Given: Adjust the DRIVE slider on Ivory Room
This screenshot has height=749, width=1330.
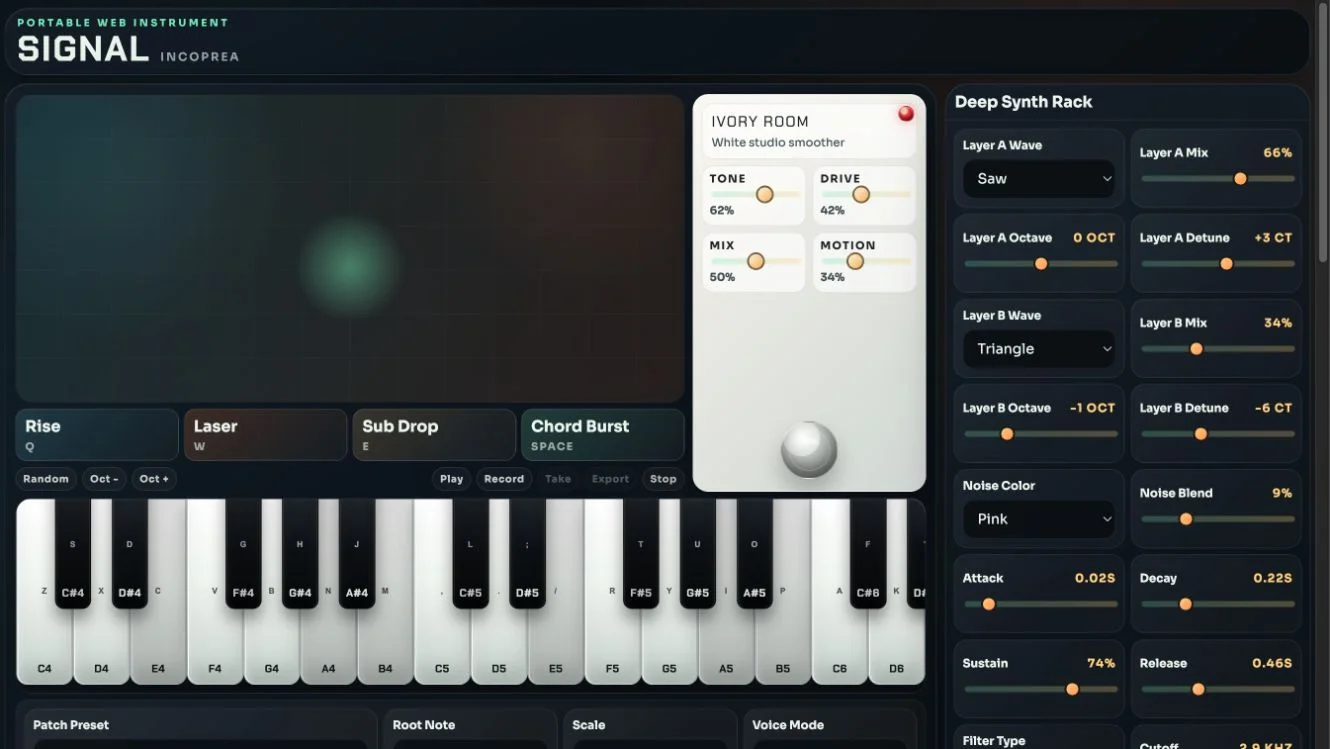Looking at the screenshot, I should tap(866, 194).
